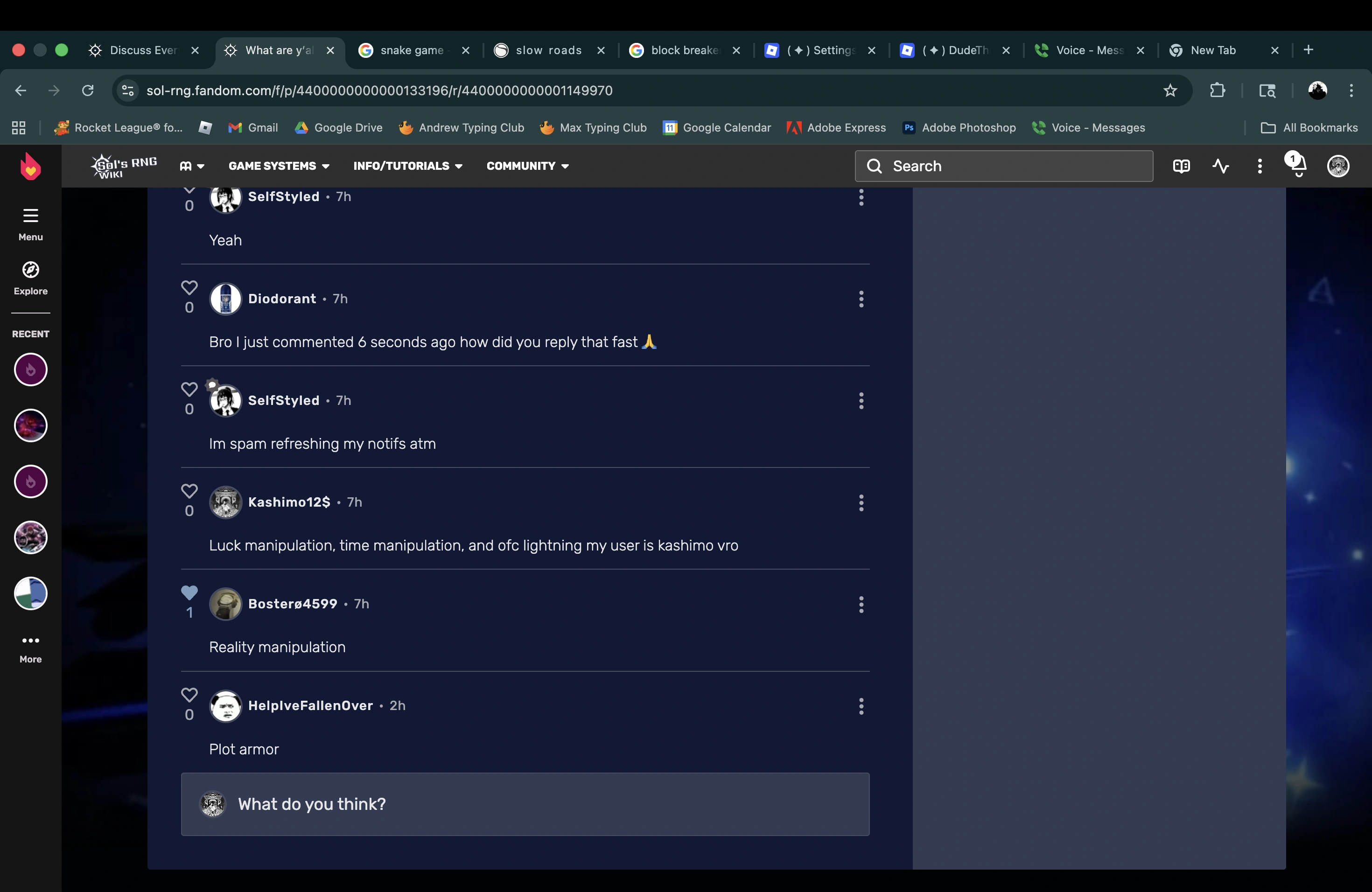Open Kashimo12$ user profile link
Screen dimensions: 1372x892
[x=289, y=502]
